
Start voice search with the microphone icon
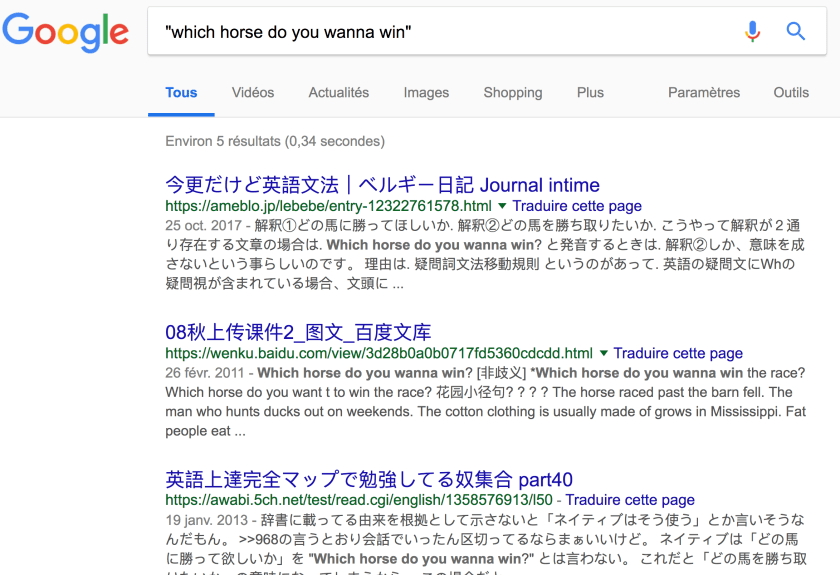[x=752, y=32]
